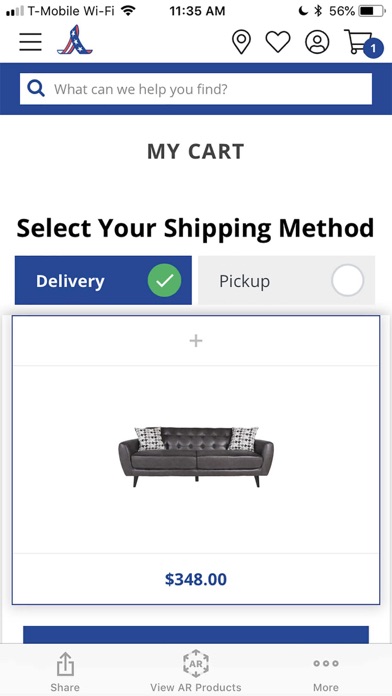Expand the cart item with plus sign
This screenshot has width=392, height=696.
coord(196,341)
